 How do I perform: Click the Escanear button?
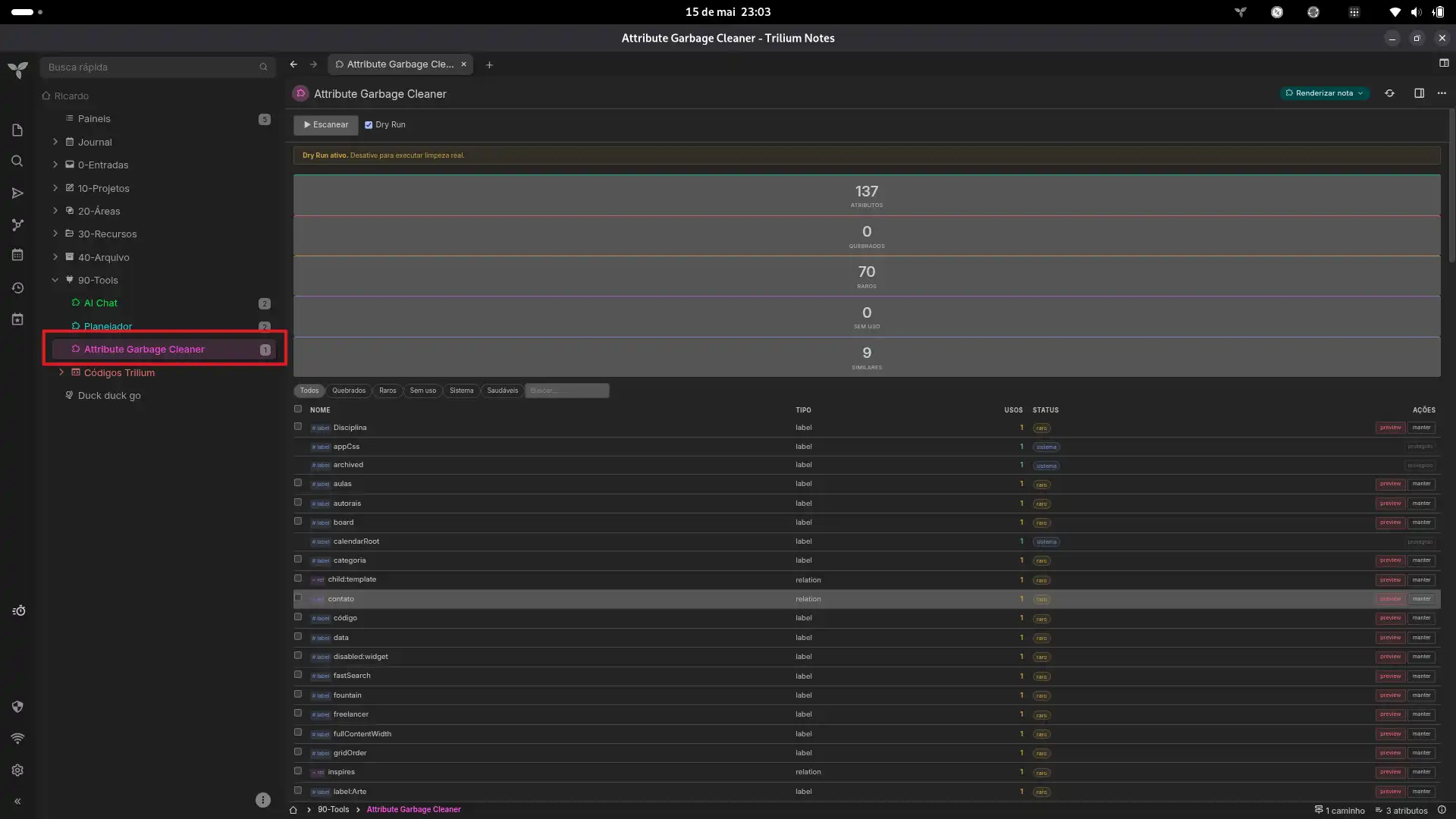326,125
